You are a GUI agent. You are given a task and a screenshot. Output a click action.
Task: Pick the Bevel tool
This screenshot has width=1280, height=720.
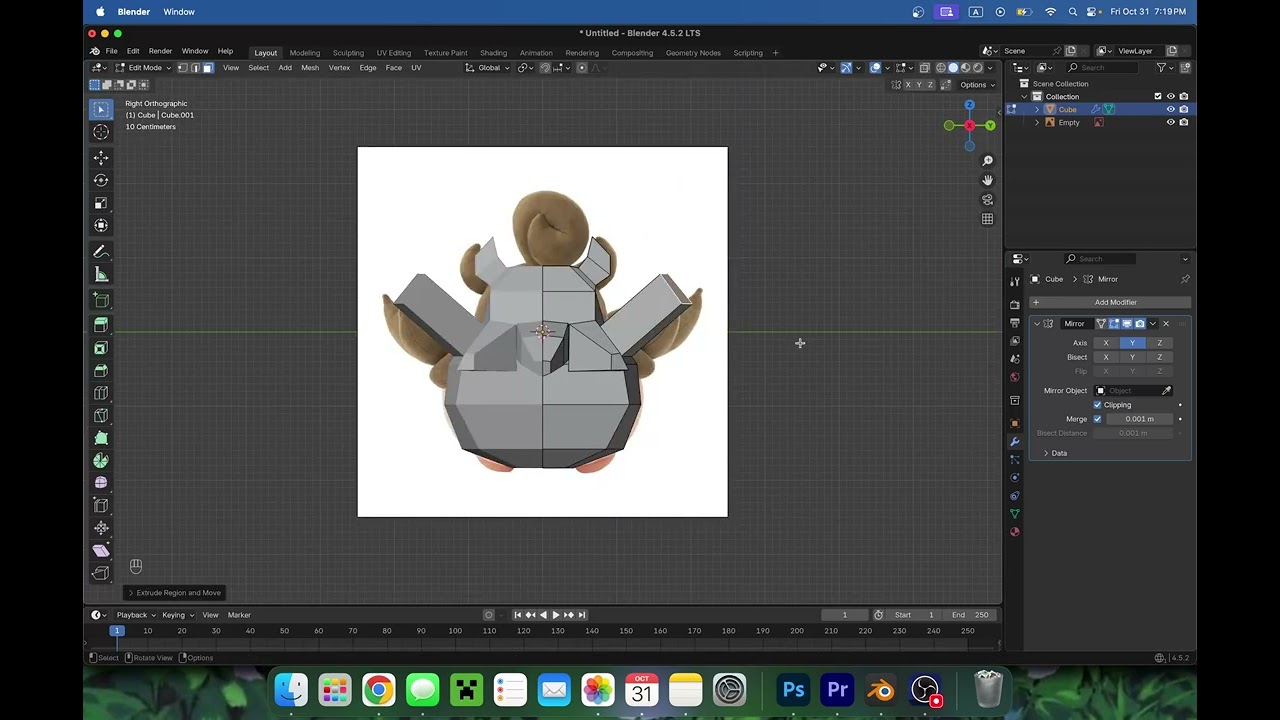click(101, 370)
